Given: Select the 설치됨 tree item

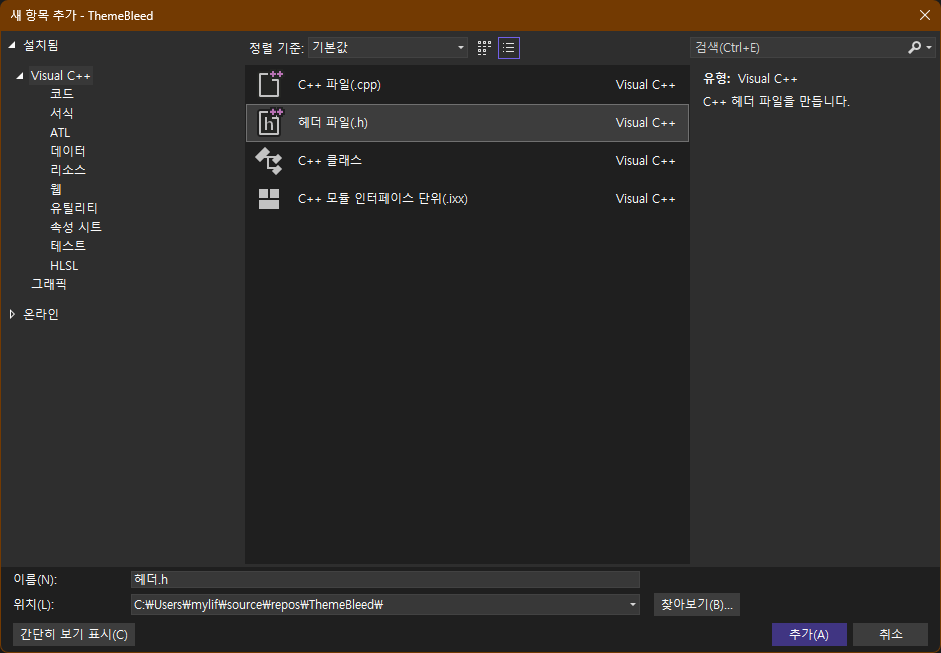Looking at the screenshot, I should click(41, 45).
